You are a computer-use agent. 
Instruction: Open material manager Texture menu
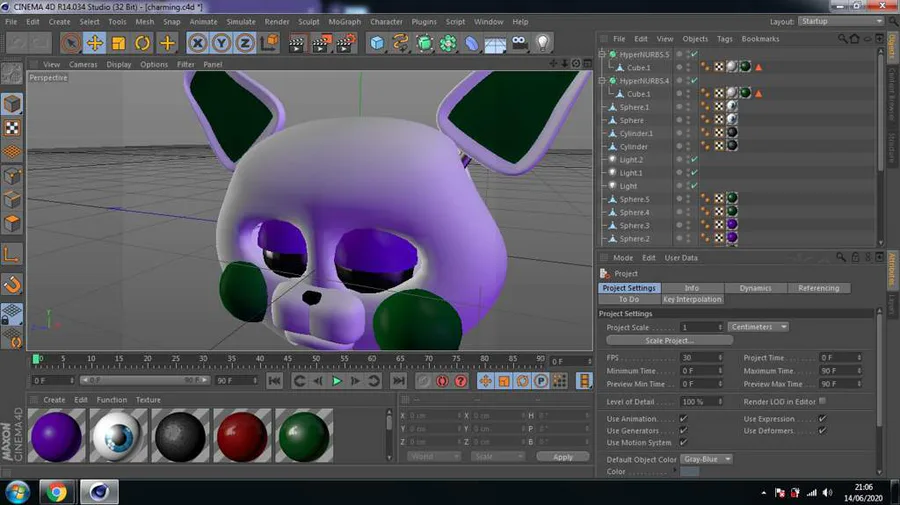(148, 400)
